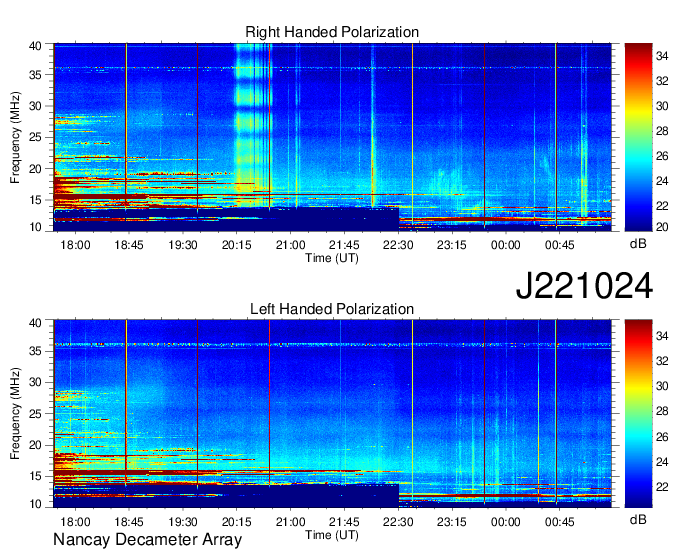The height and width of the screenshot is (552, 680).
Task: Click 18:00 time tick on left-handed plot
Action: coord(75,522)
